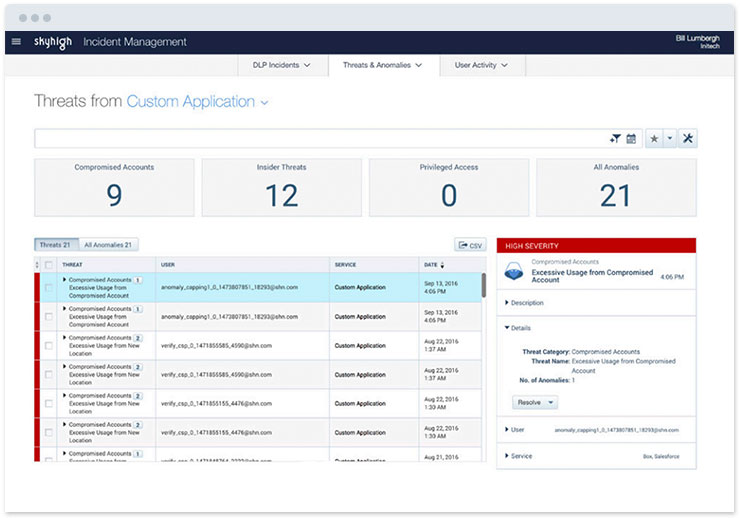Image resolution: width=740 pixels, height=518 pixels.
Task: Expand the Description section
Action: pos(524,303)
